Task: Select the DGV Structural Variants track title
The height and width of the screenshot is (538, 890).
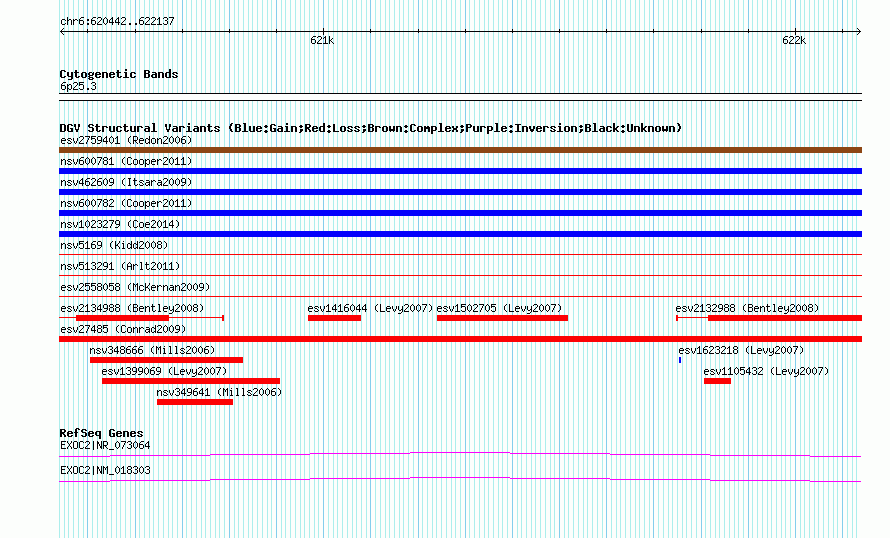Action: pos(371,128)
